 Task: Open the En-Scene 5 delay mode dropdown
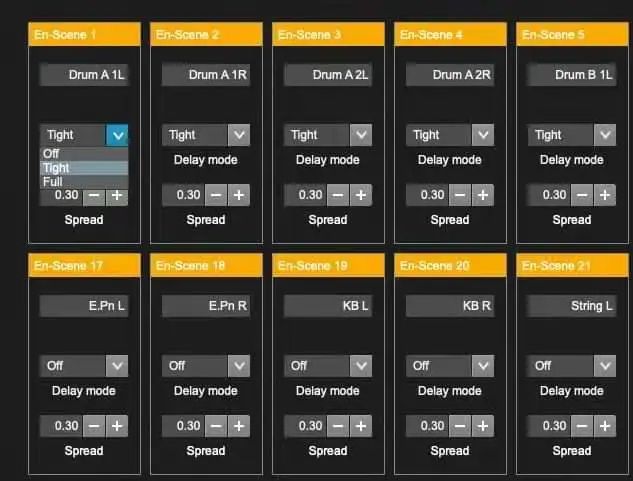tap(604, 135)
